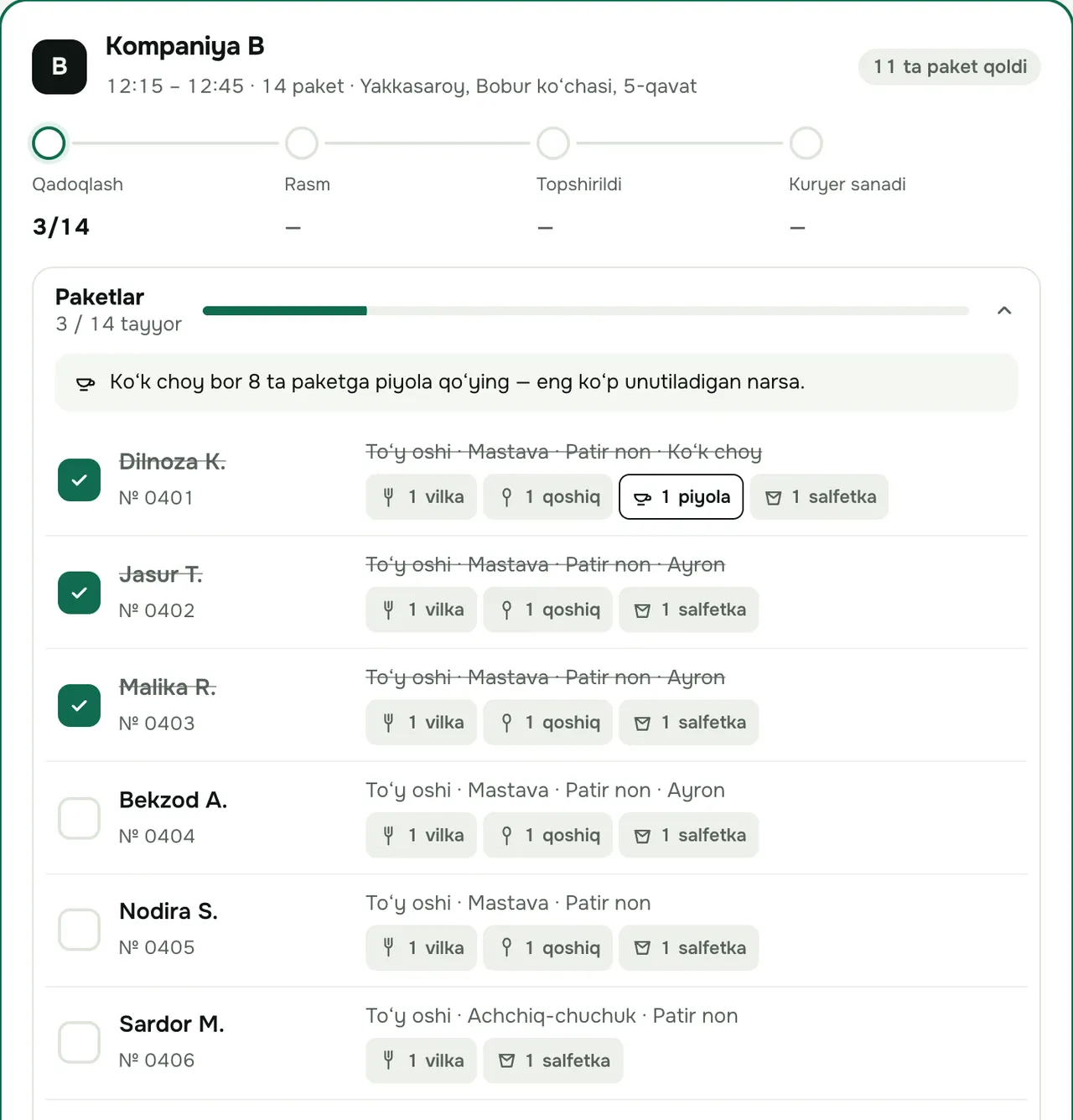Click the piyola cup icon in Dilnoza's row
Viewport: 1073px width, 1120px height.
[x=642, y=498]
